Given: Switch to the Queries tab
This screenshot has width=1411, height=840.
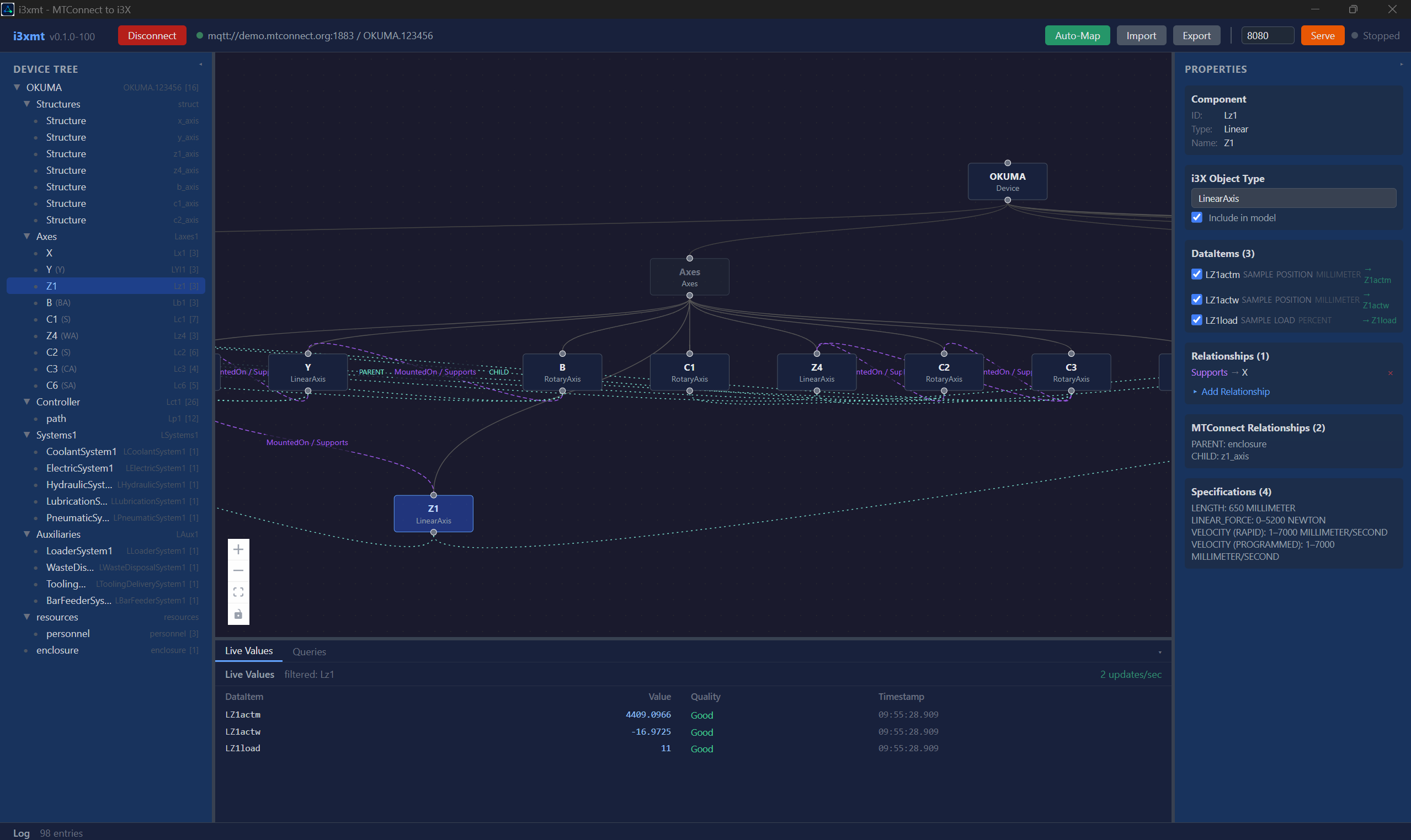Looking at the screenshot, I should coord(309,651).
